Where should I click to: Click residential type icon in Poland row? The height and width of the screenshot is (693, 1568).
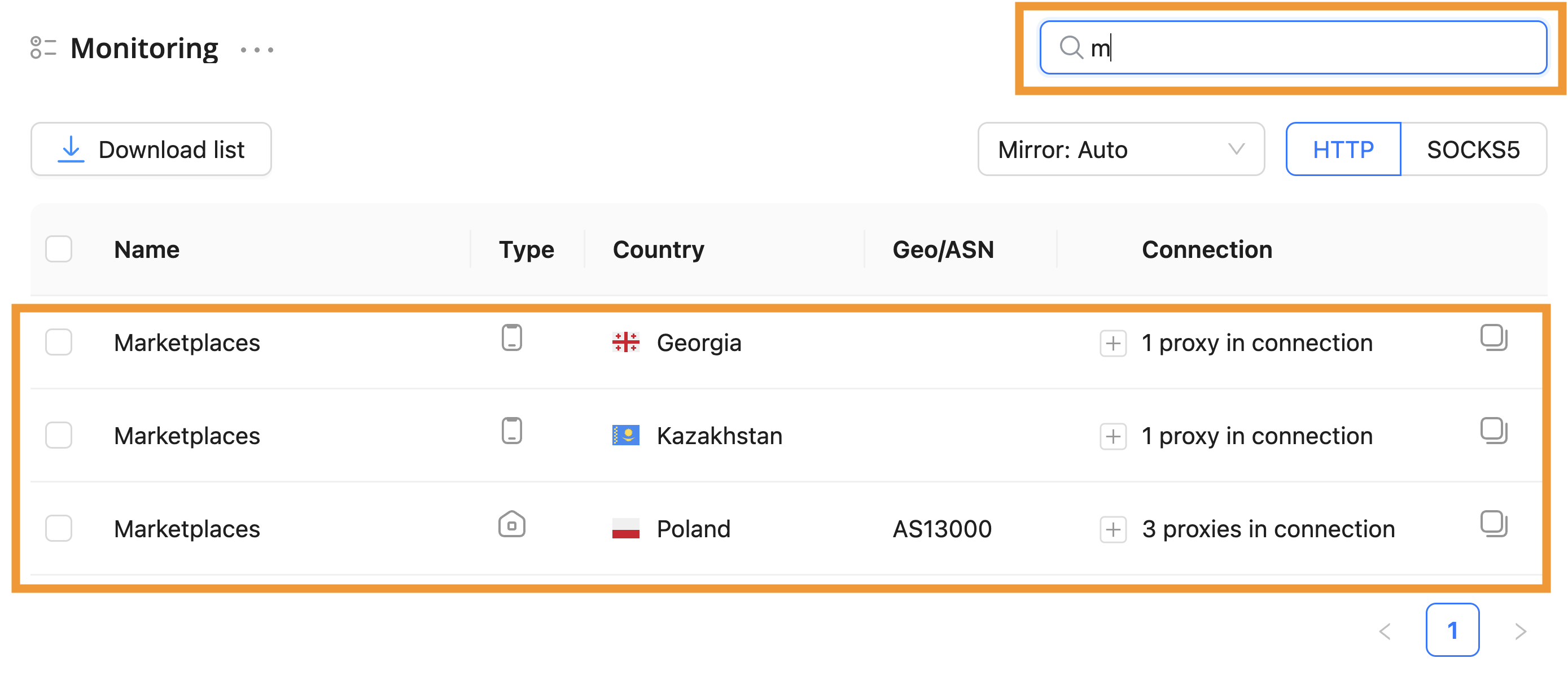511,524
